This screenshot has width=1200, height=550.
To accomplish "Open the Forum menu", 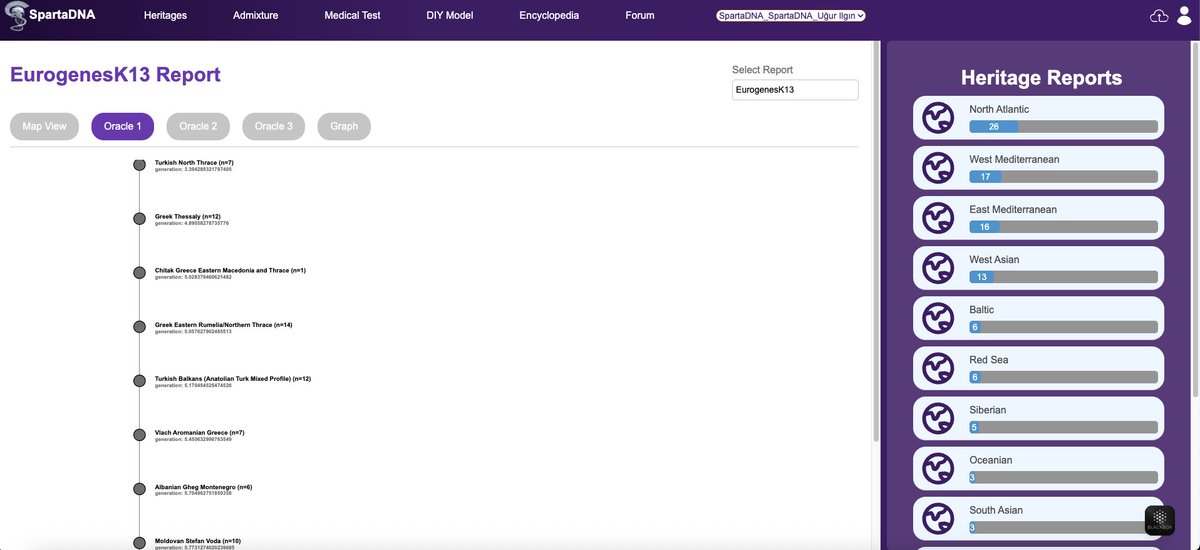I will (x=640, y=16).
